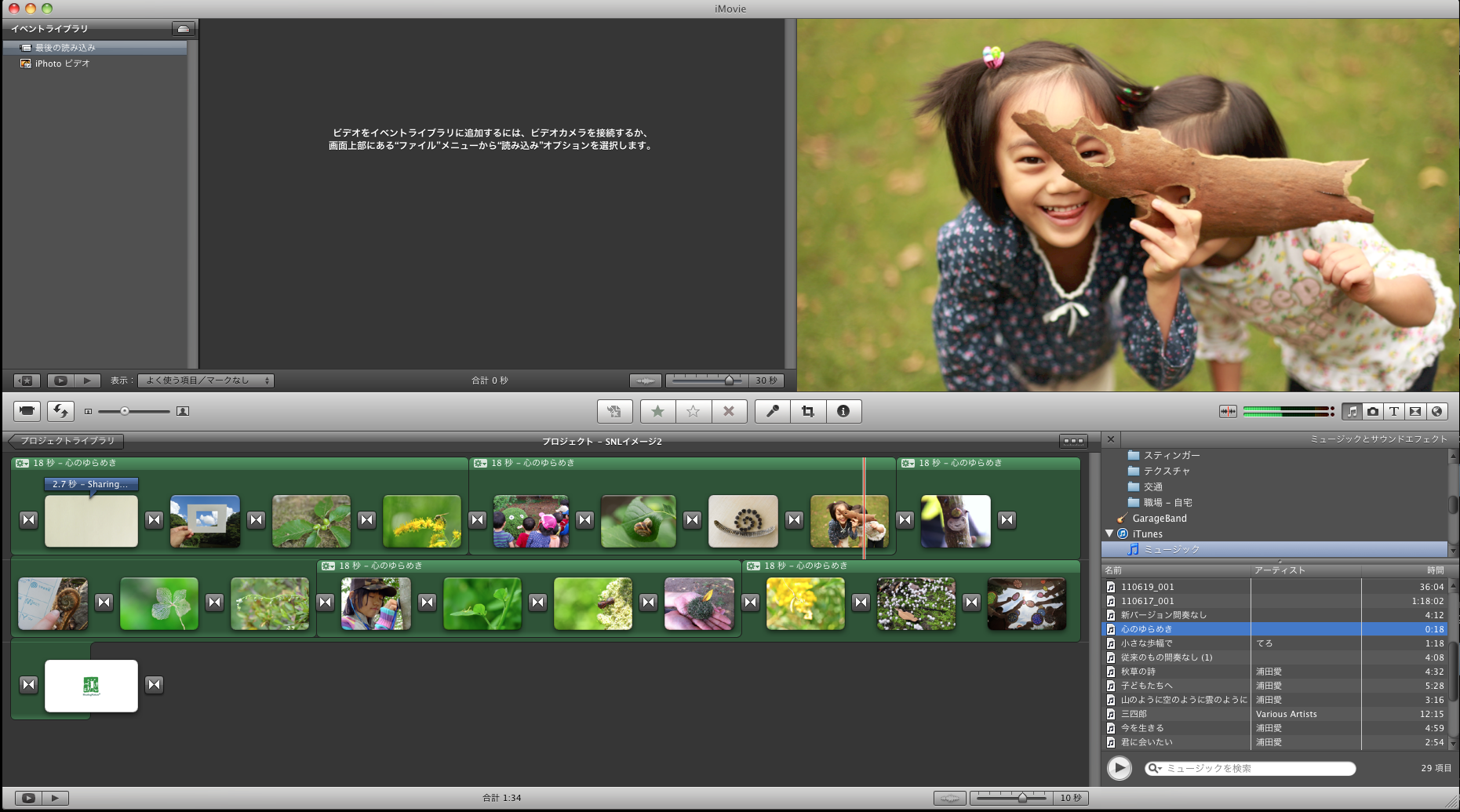This screenshot has width=1460, height=812.
Task: Select the yellow flower with bee clip
Action: (x=422, y=521)
